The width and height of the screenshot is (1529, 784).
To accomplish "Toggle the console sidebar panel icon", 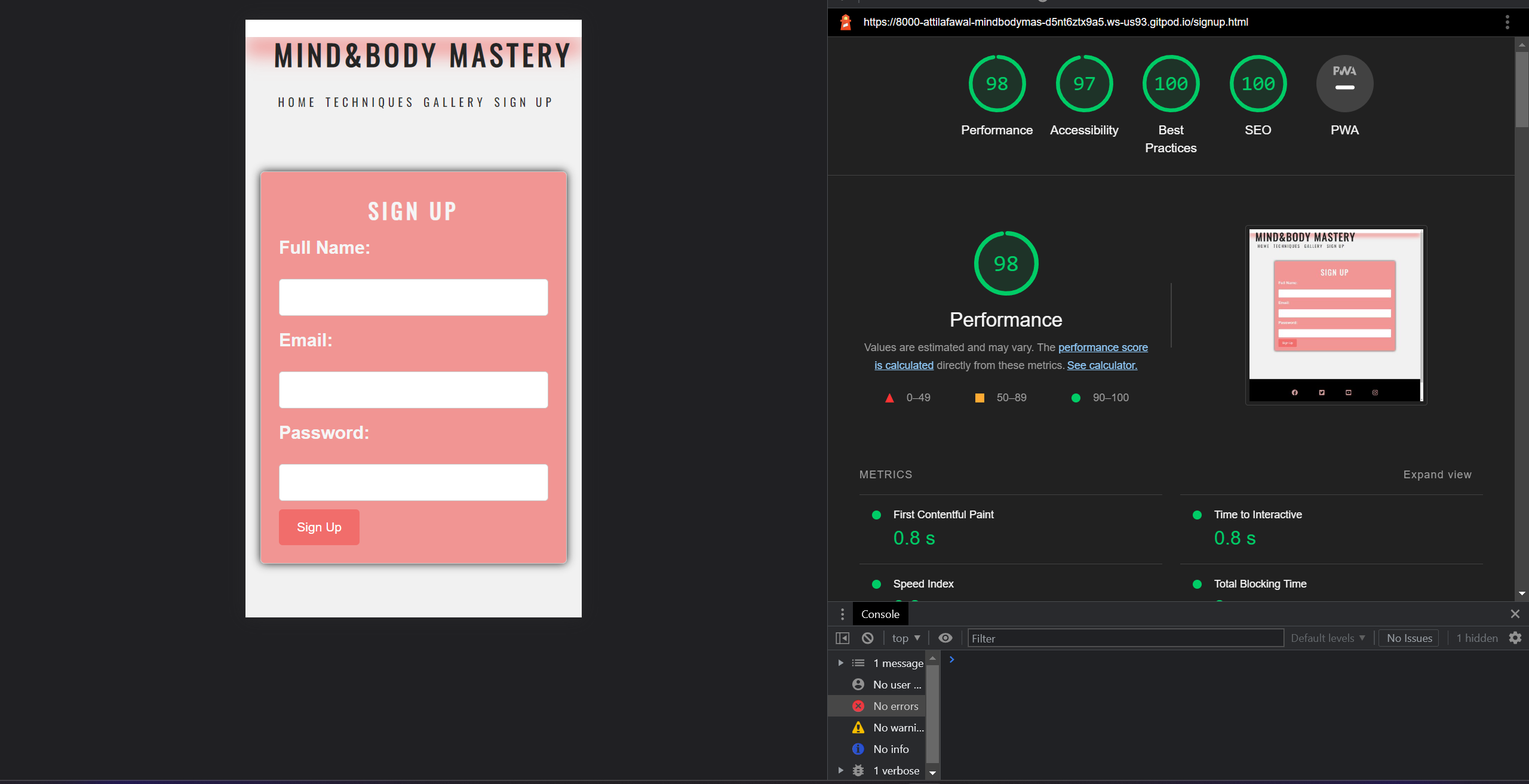I will click(842, 638).
